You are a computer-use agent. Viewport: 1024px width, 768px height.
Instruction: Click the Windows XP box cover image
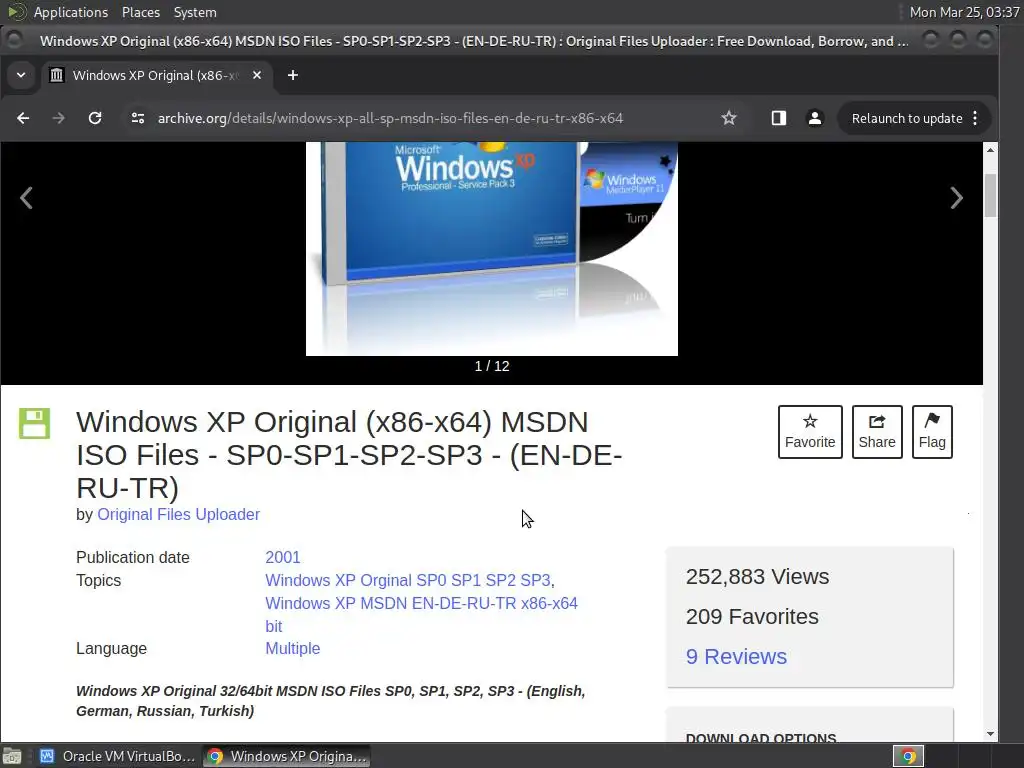click(x=492, y=249)
